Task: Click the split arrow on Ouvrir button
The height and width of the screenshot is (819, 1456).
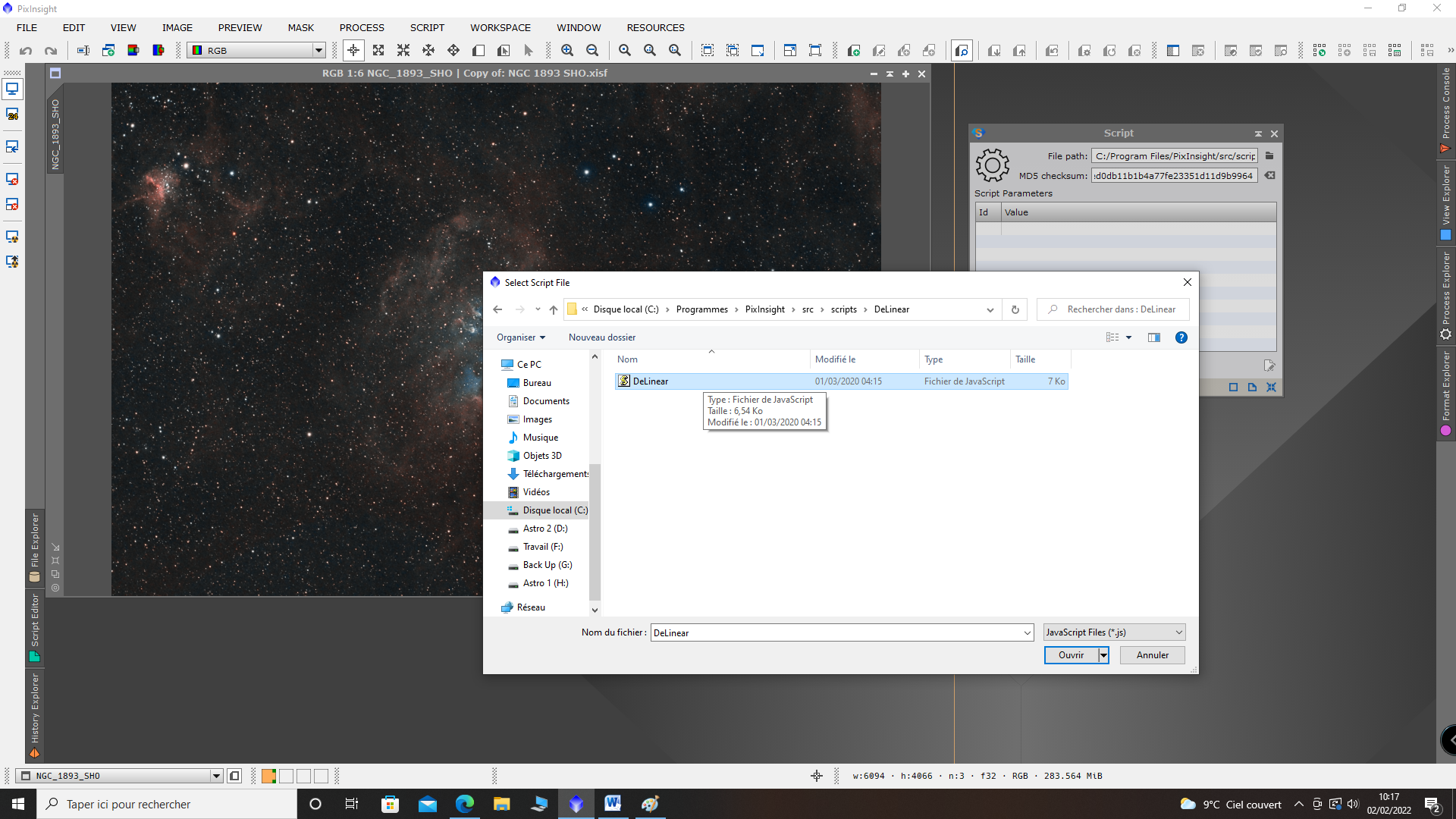Action: pyautogui.click(x=1103, y=655)
